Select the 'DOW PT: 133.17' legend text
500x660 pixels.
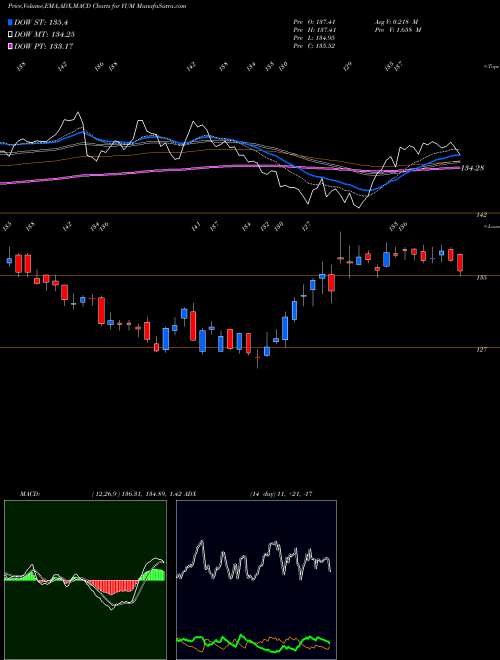click(x=44, y=46)
